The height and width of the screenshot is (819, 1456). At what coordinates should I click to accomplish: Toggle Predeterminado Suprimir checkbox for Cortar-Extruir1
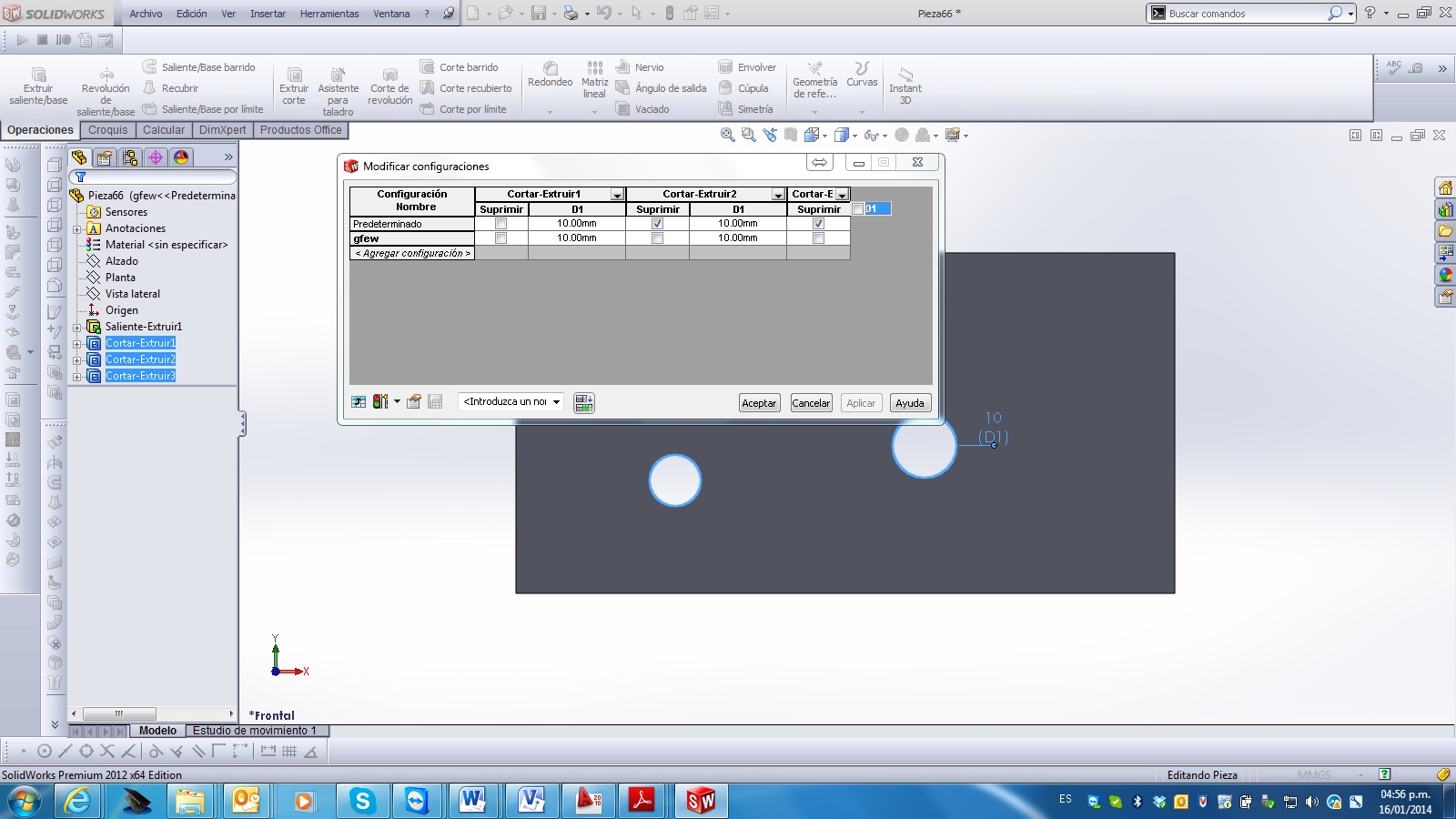coord(500,224)
